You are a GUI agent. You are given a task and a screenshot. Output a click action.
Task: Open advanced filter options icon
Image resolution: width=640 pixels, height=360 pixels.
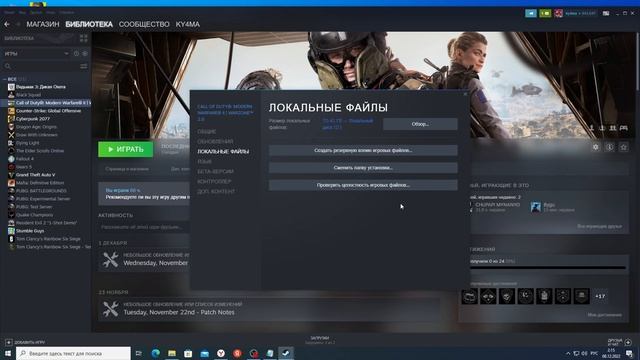click(84, 66)
